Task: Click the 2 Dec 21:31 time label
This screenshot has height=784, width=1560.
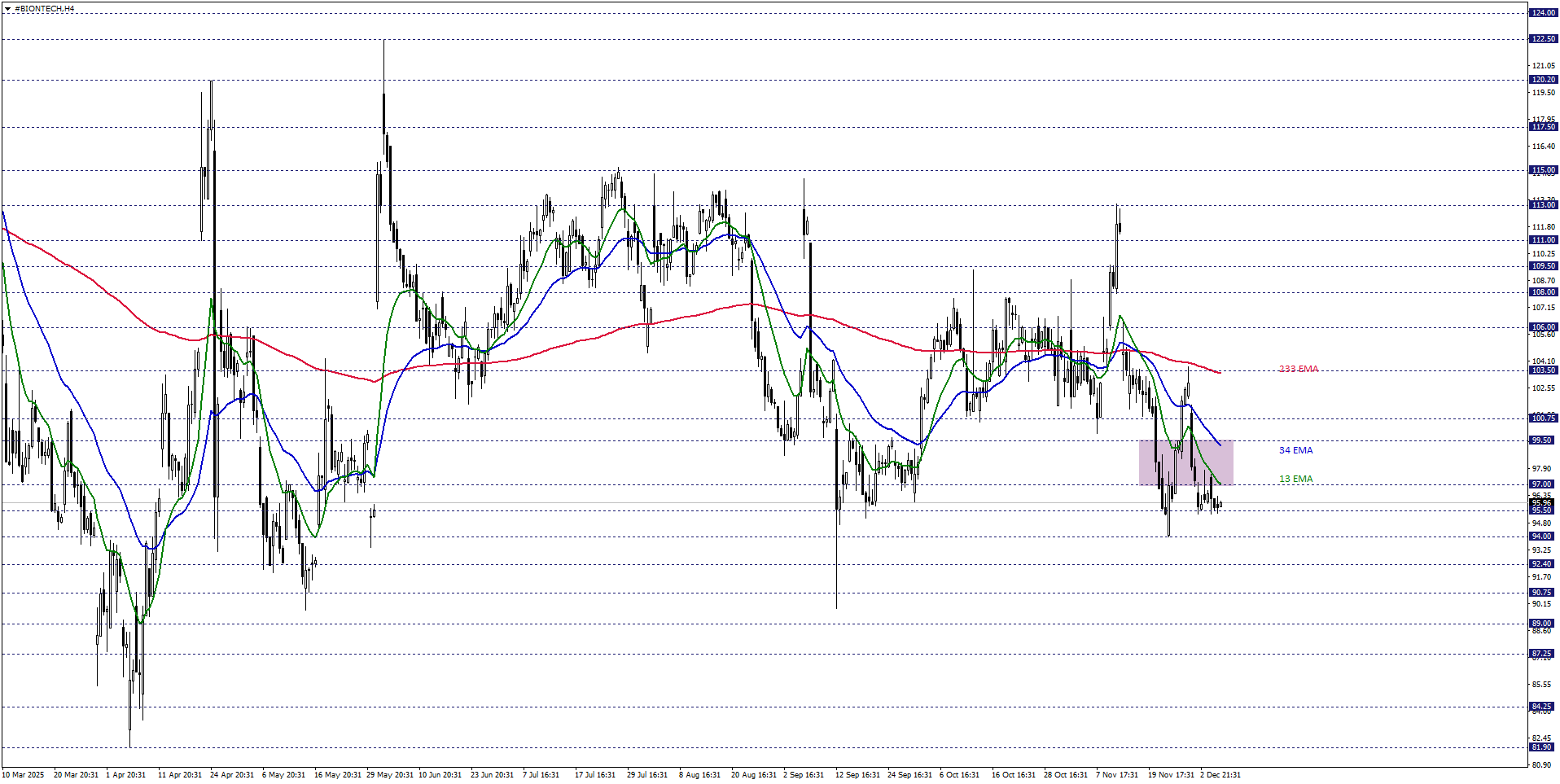Action: (x=1220, y=774)
